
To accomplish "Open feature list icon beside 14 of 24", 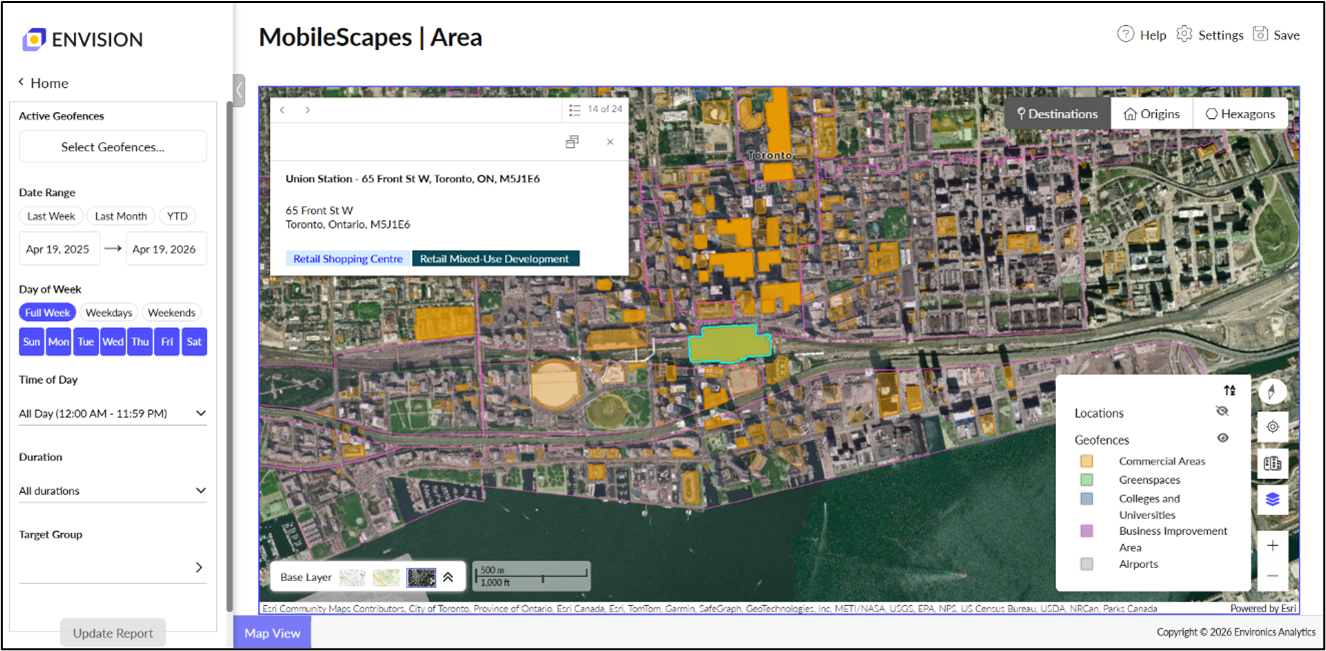I will click(x=574, y=110).
